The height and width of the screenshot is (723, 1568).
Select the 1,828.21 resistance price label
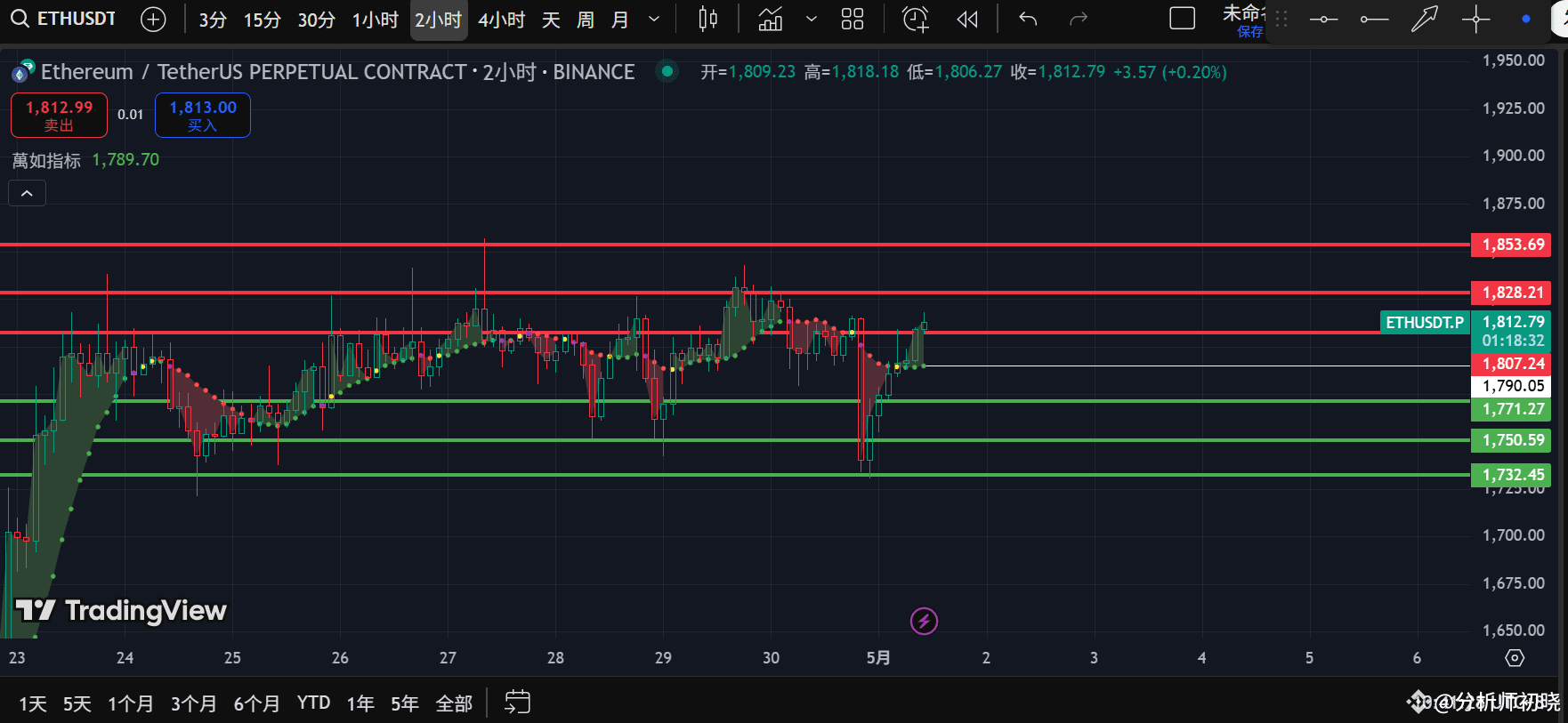pyautogui.click(x=1511, y=293)
